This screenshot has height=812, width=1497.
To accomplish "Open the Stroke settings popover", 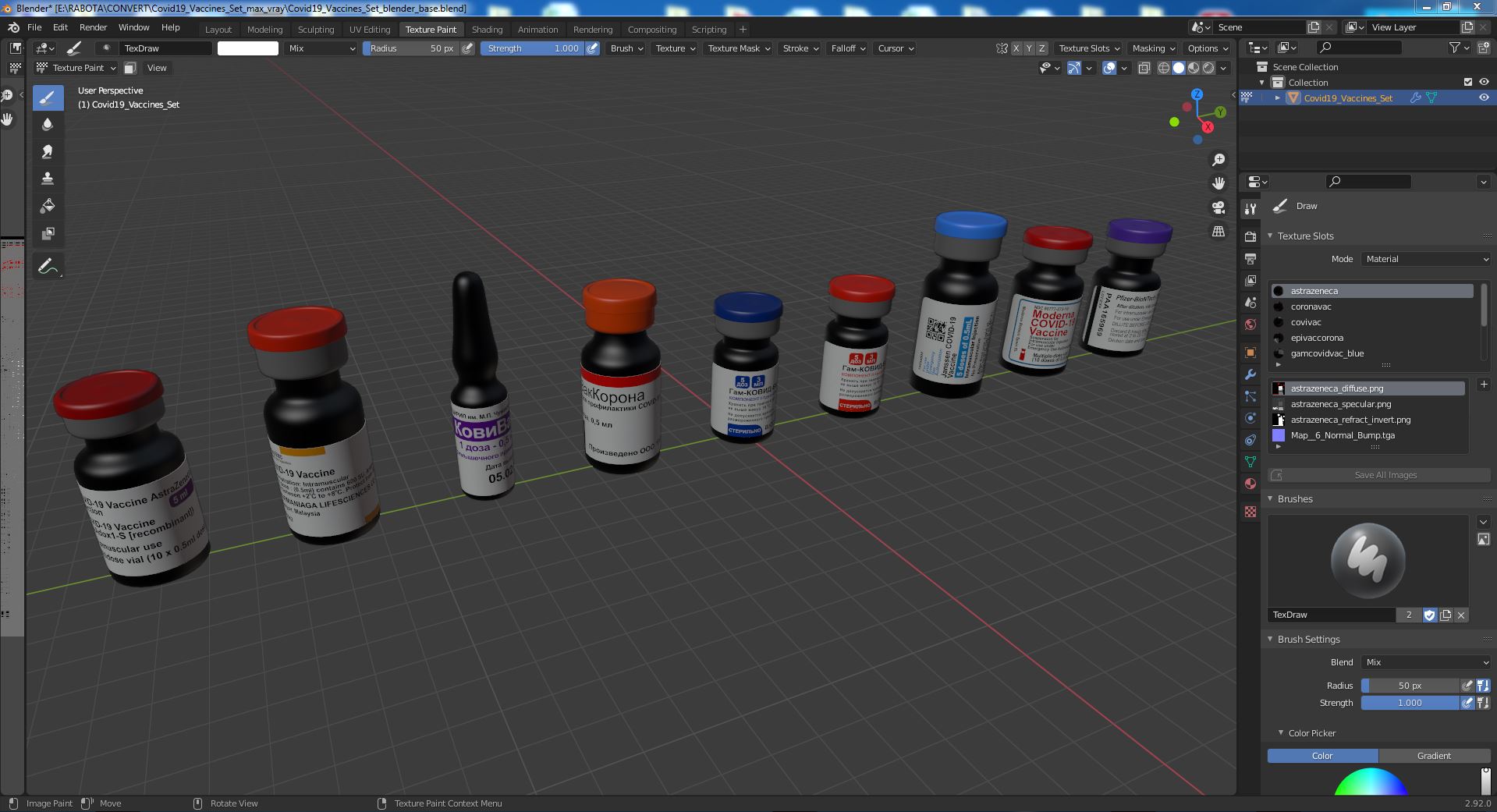I will point(800,48).
